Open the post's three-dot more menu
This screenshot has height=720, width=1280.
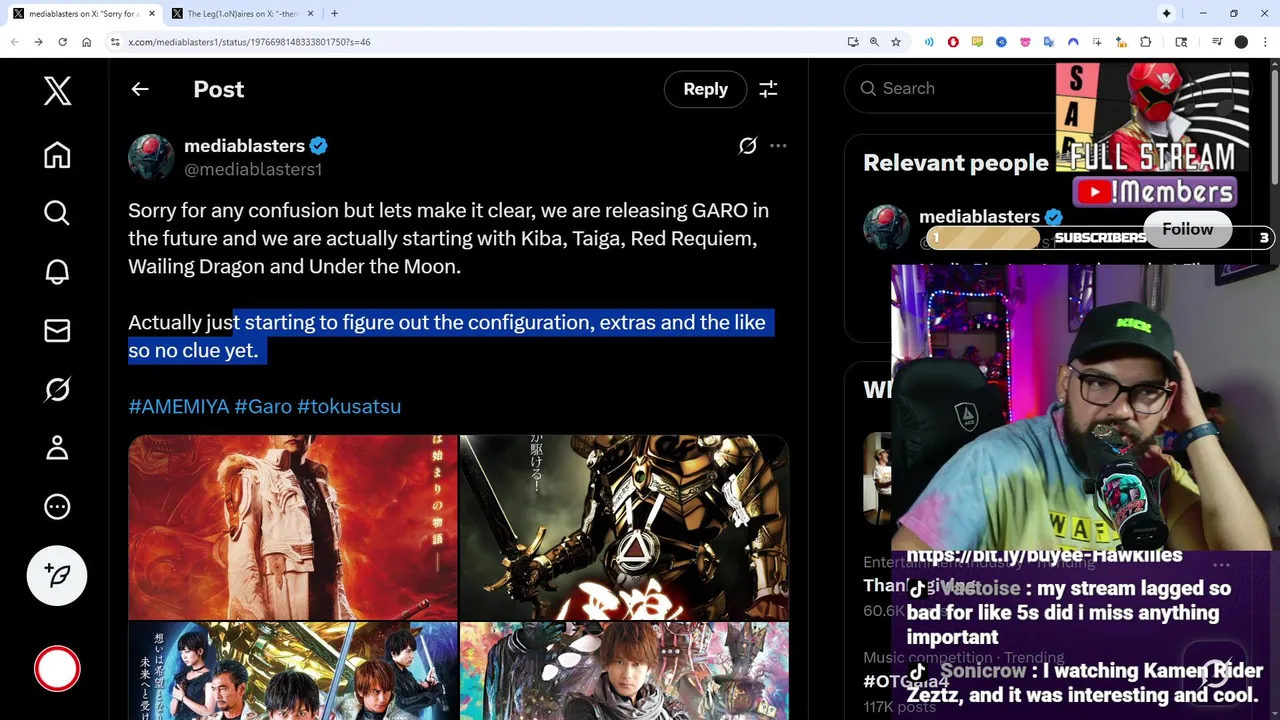(x=778, y=146)
